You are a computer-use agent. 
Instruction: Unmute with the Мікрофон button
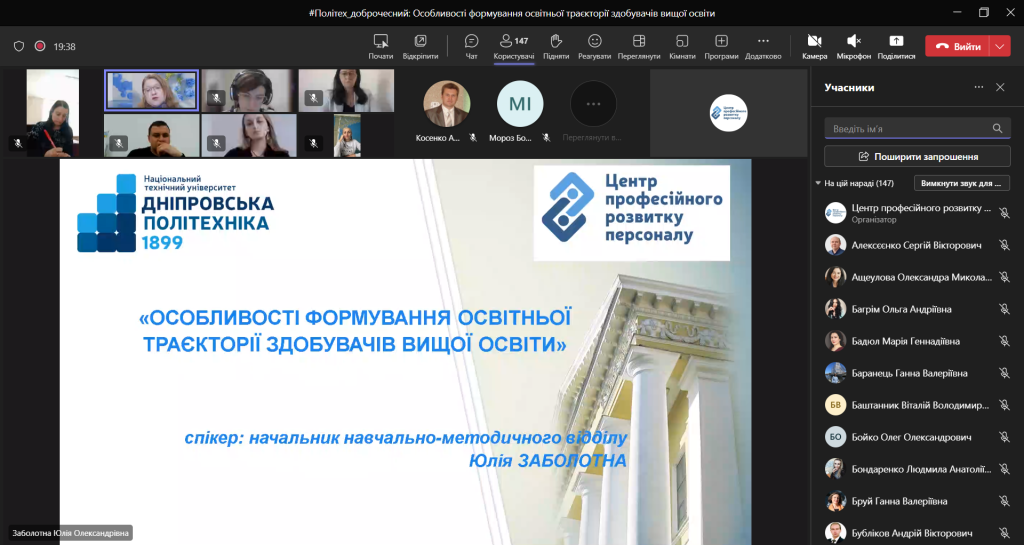click(854, 46)
